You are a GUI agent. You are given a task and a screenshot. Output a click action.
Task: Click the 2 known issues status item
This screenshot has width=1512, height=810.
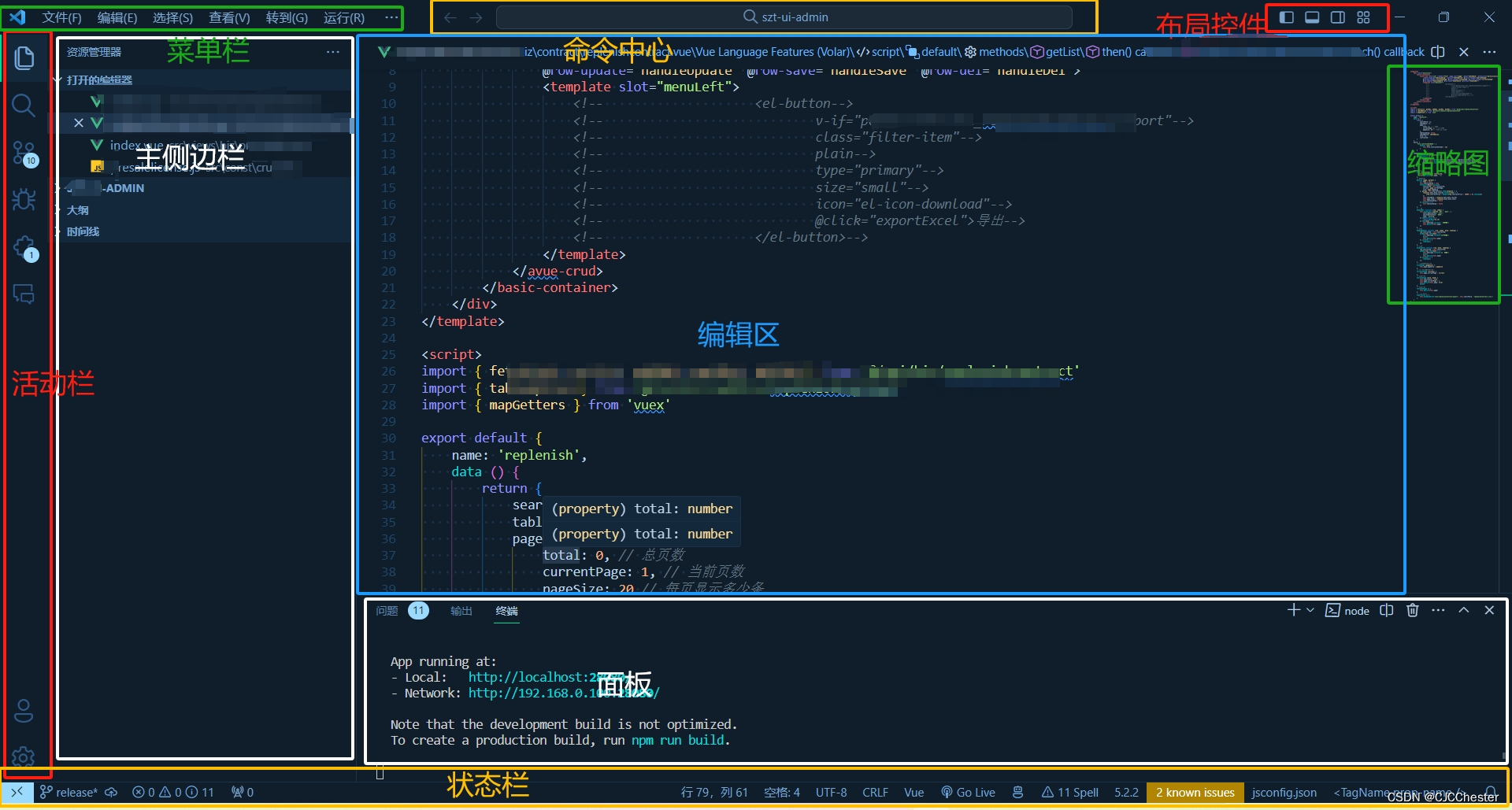pos(1195,793)
